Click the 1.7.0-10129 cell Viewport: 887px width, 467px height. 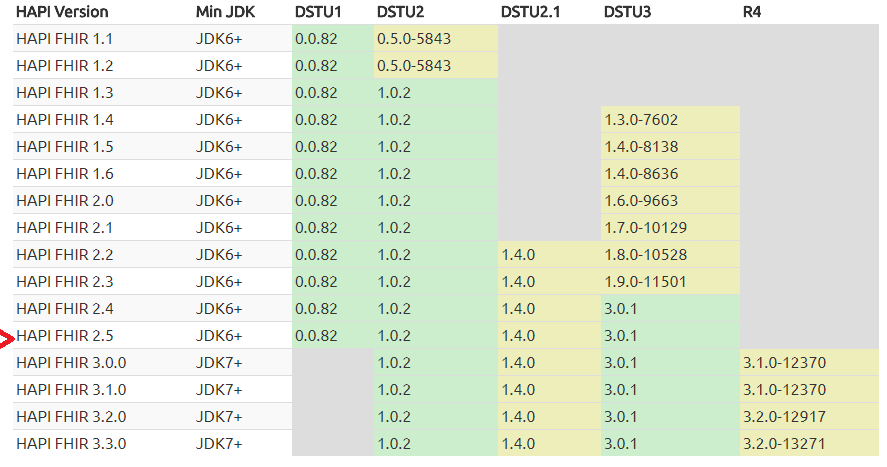point(645,227)
